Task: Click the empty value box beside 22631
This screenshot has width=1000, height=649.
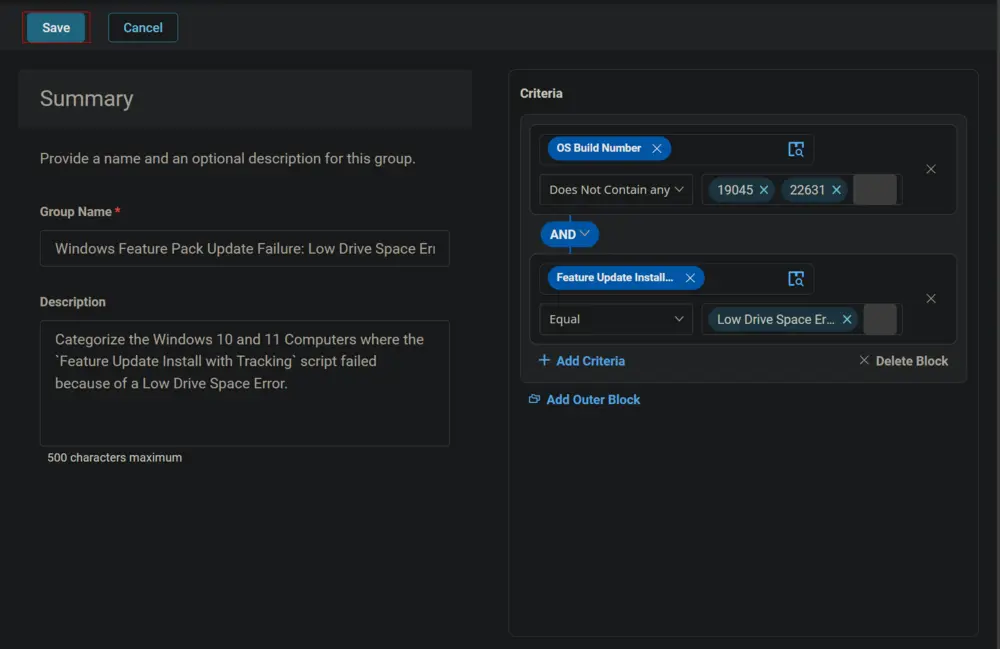Action: pyautogui.click(x=875, y=190)
